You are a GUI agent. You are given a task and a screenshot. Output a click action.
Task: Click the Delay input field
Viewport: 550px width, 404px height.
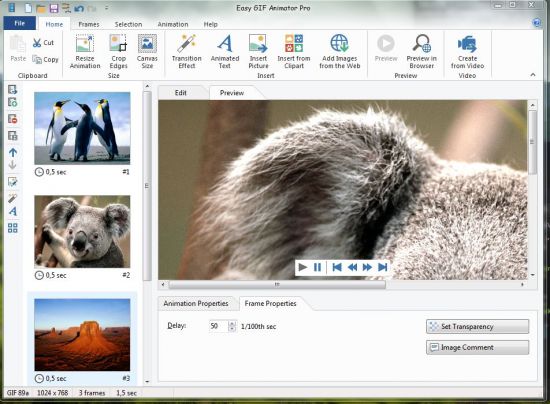[x=219, y=326]
